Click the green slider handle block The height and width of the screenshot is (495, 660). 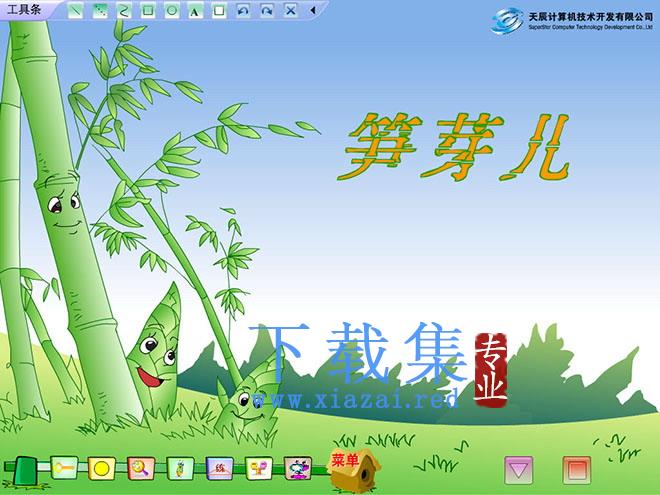pyautogui.click(x=26, y=471)
